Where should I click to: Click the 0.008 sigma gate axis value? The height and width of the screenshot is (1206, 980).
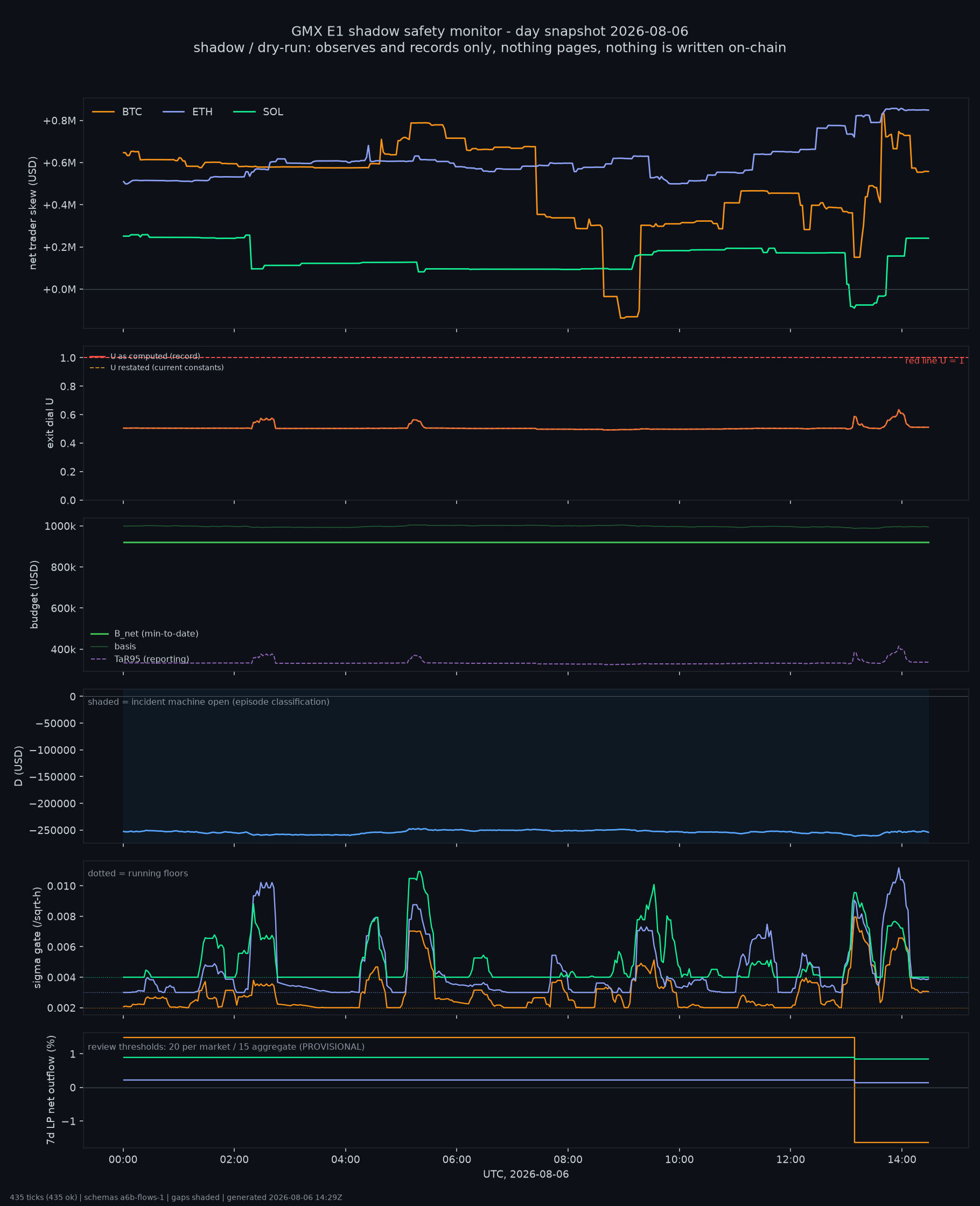click(61, 916)
